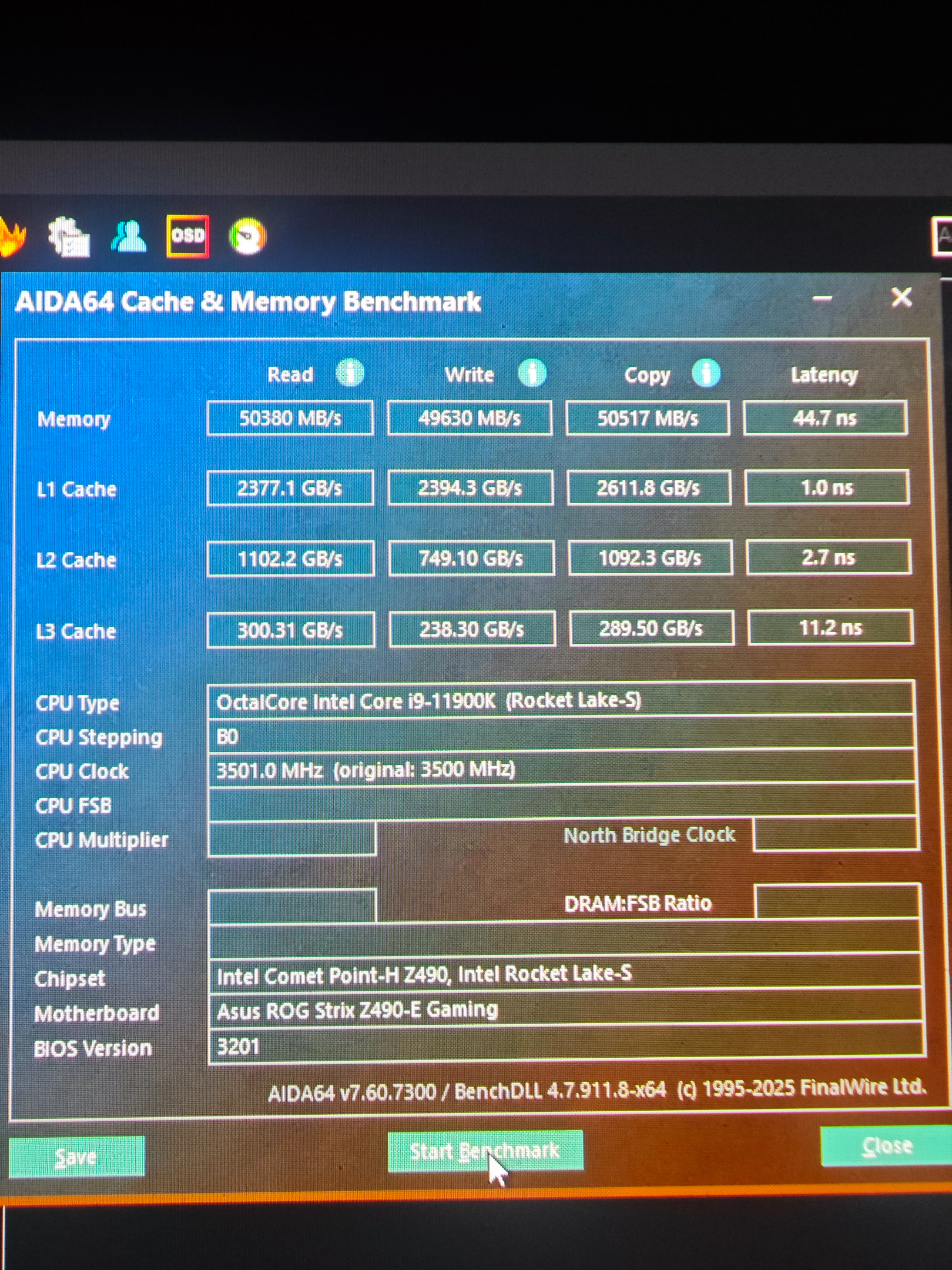Click the Motherboard label
This screenshot has height=1270, width=952.
pyautogui.click(x=97, y=1013)
